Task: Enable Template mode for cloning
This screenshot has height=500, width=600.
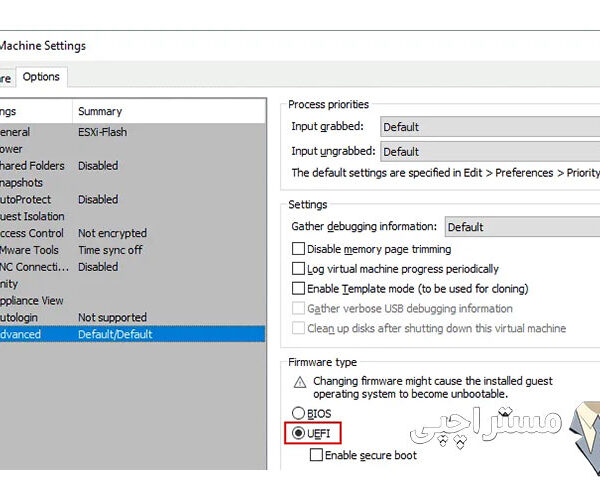Action: [298, 289]
